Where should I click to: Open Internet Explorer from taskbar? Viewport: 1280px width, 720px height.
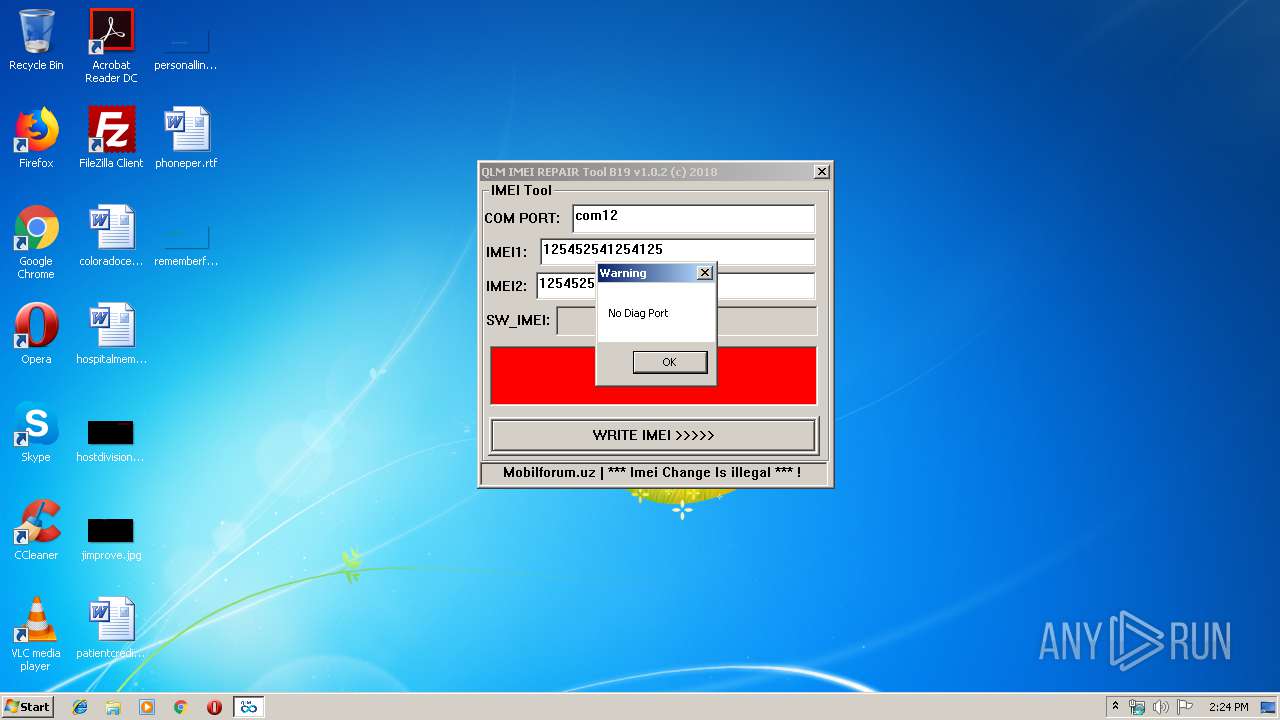pyautogui.click(x=80, y=707)
